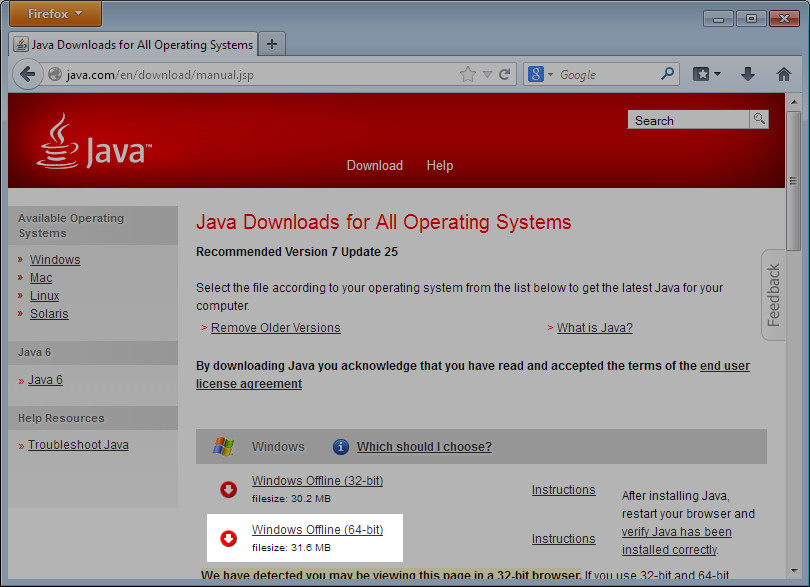Click the Java site search magnifier button
This screenshot has width=810, height=587.
[x=759, y=119]
